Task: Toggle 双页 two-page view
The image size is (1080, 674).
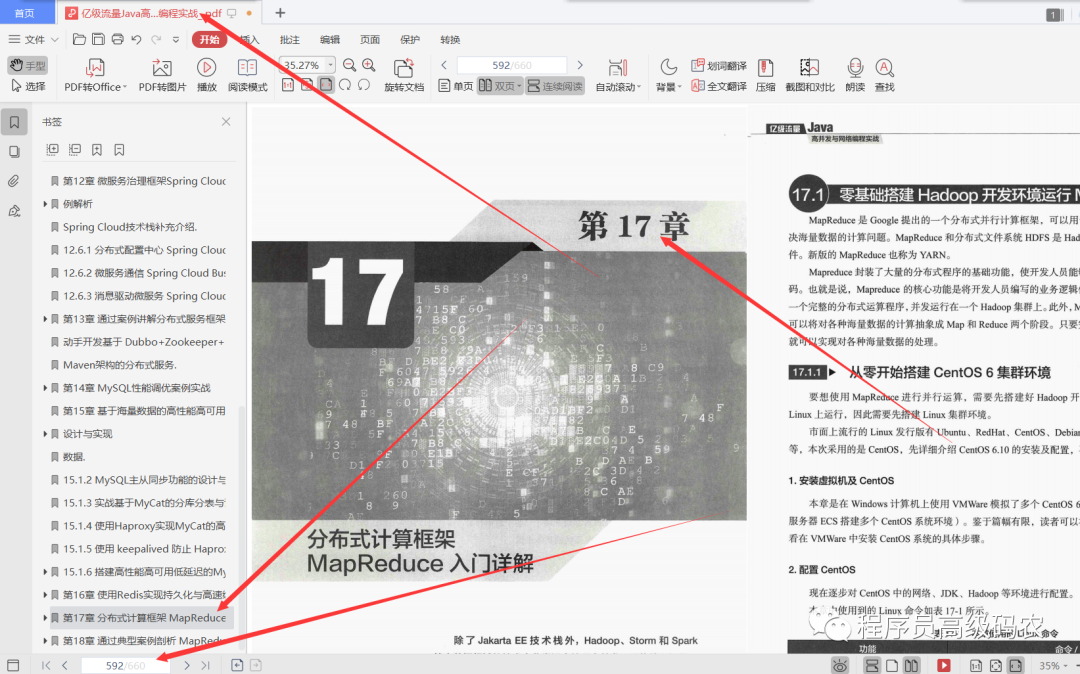Action: pos(499,86)
